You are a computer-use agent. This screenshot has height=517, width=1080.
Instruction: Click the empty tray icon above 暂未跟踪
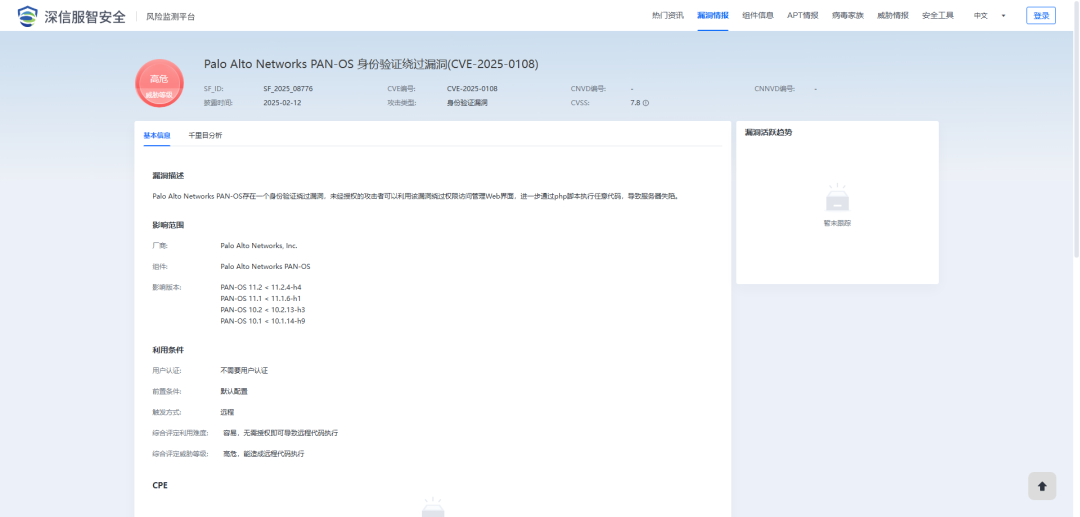(x=837, y=198)
